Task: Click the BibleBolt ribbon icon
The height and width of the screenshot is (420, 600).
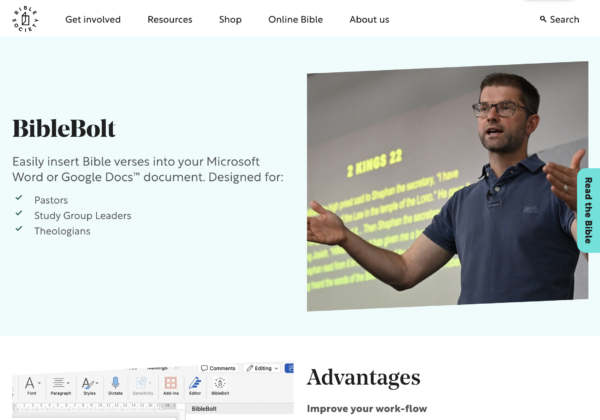Action: [220, 383]
